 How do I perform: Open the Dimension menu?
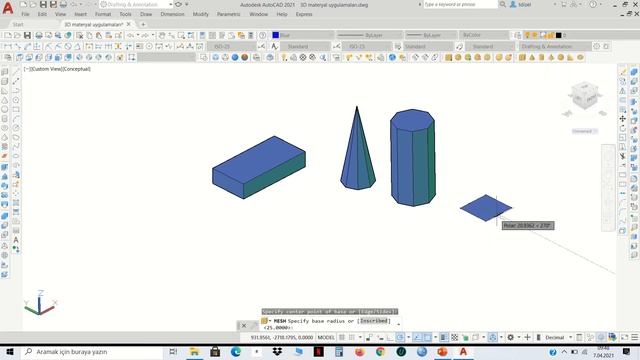[x=172, y=14]
